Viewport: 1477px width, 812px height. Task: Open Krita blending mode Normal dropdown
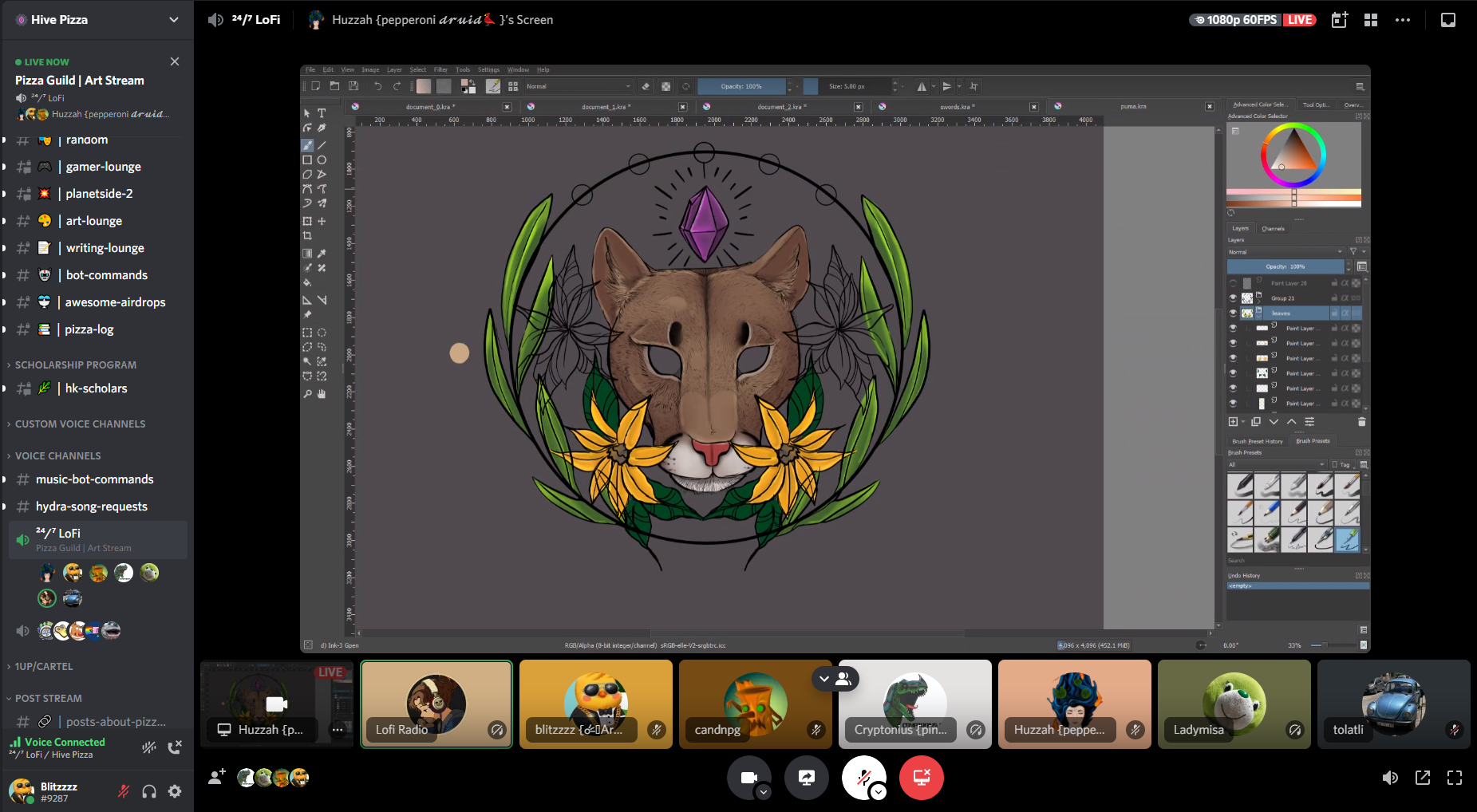coord(578,86)
